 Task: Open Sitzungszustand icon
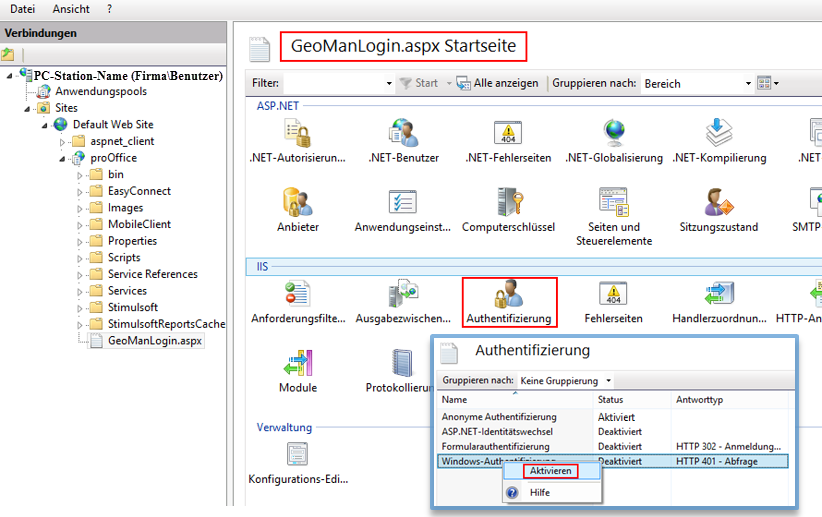(719, 202)
